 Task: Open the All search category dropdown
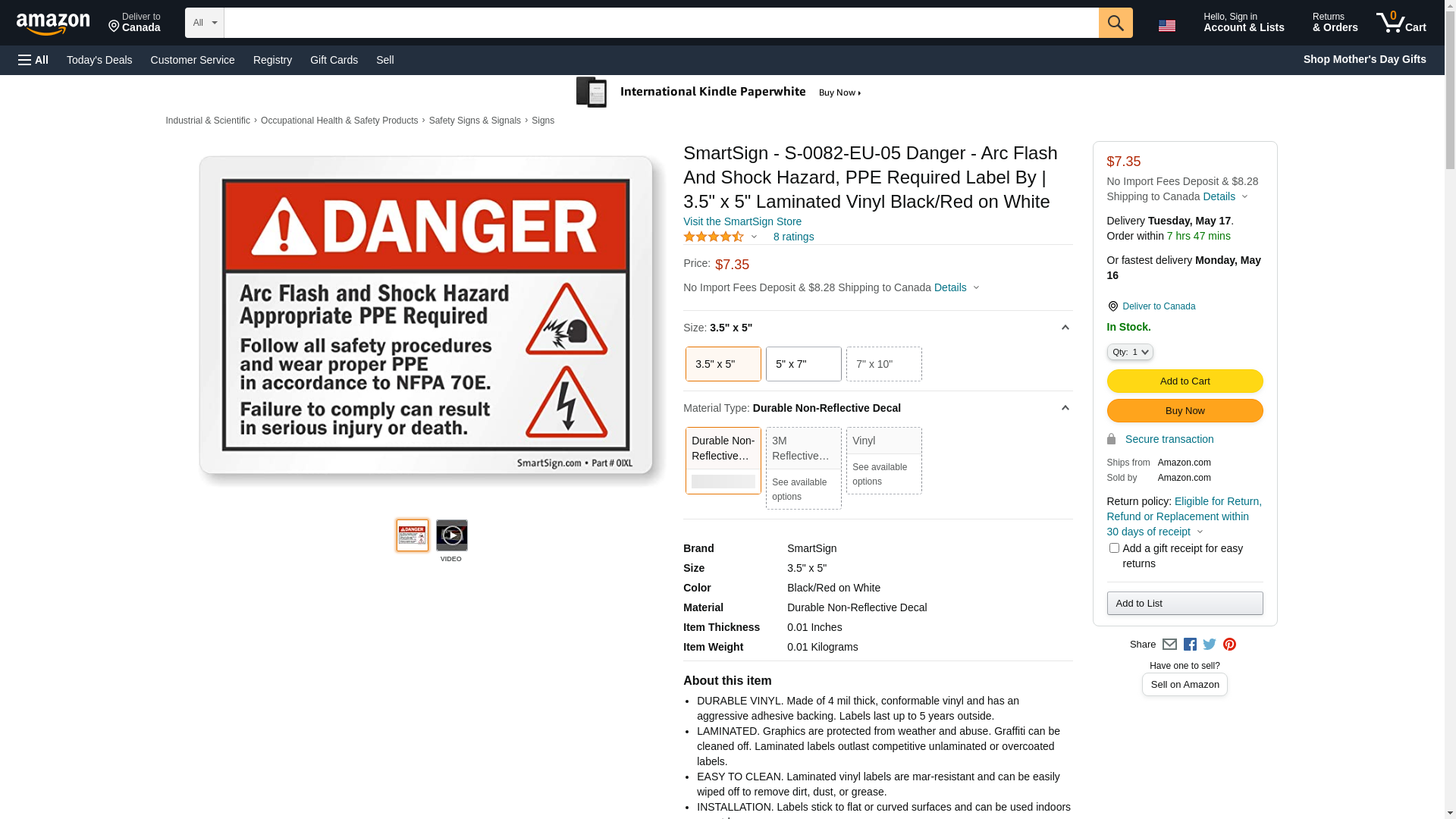click(x=204, y=23)
